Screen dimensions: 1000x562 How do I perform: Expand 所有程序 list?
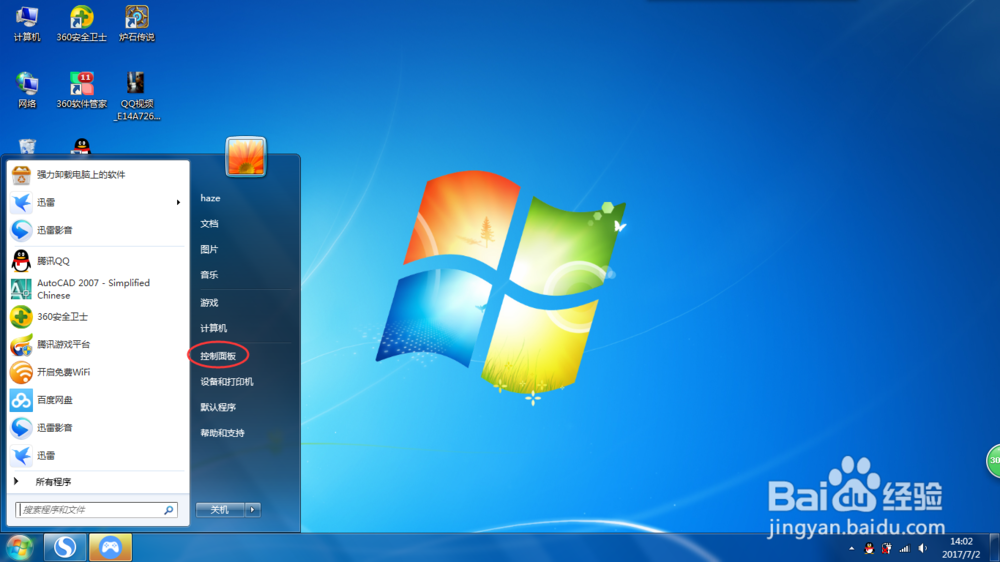pyautogui.click(x=98, y=482)
